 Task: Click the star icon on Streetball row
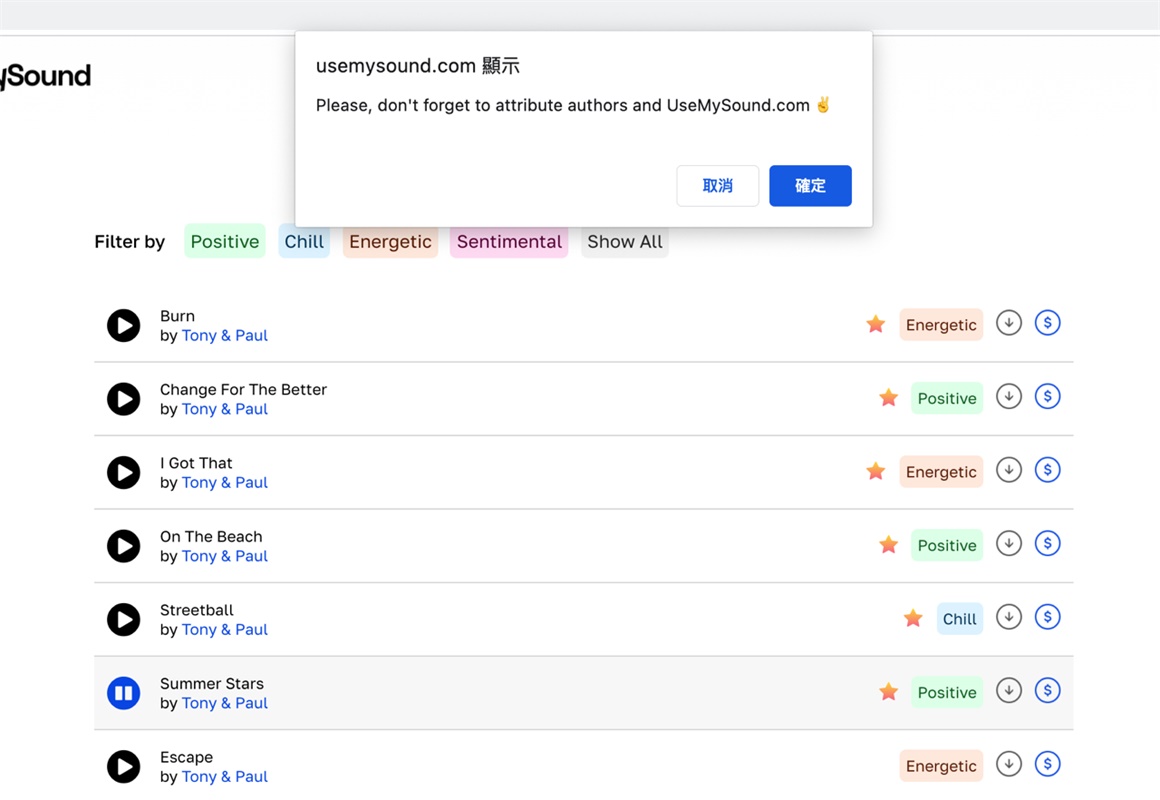[x=913, y=618]
